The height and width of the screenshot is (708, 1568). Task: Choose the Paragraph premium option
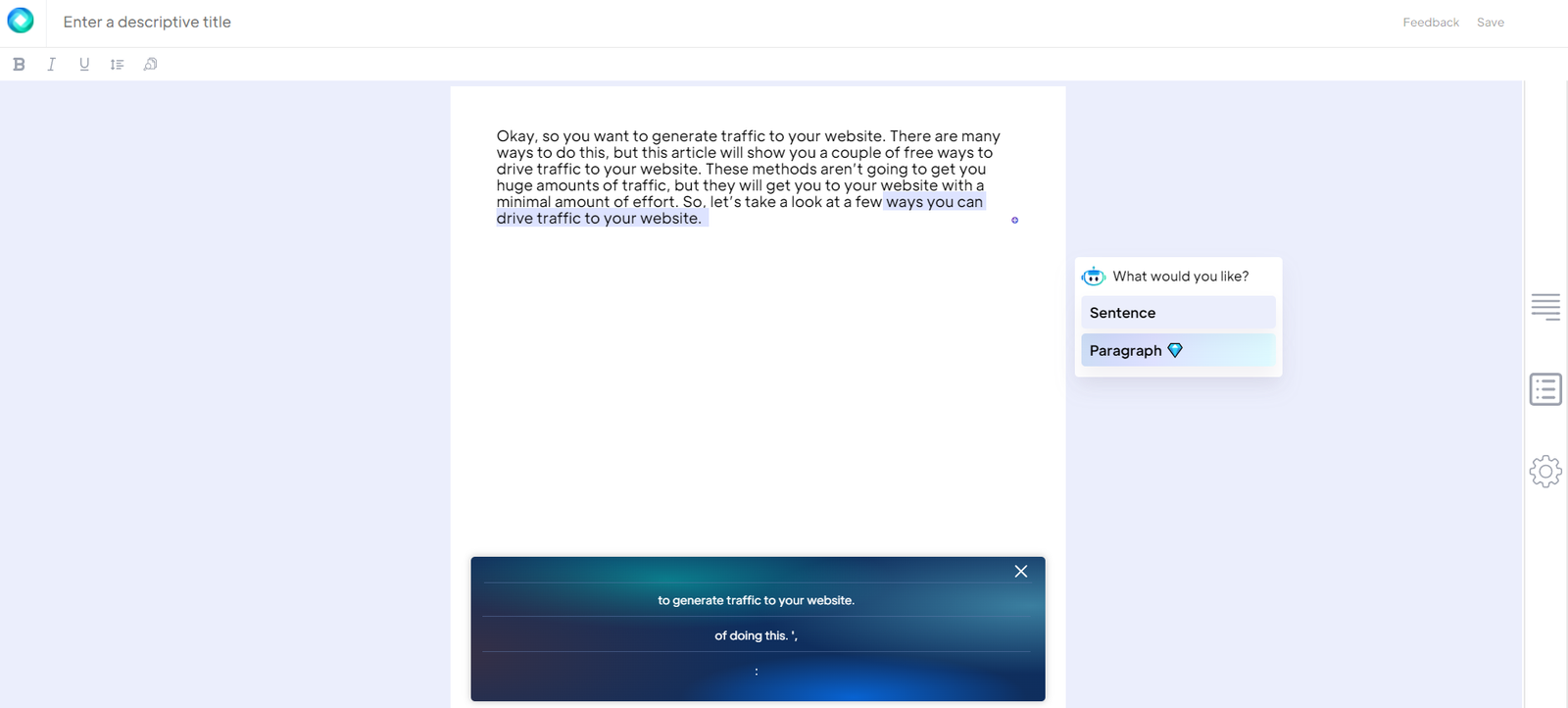[1178, 350]
